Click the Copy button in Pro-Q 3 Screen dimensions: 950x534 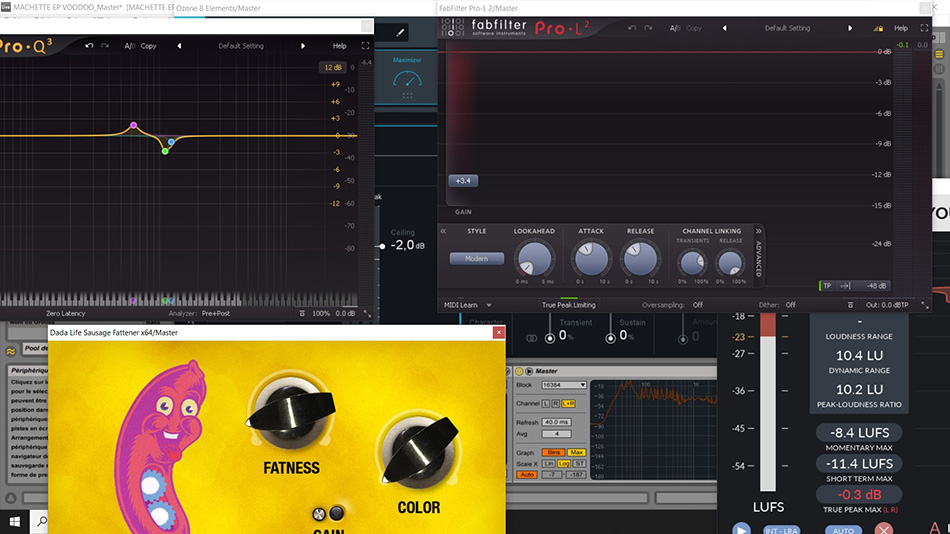click(148, 46)
